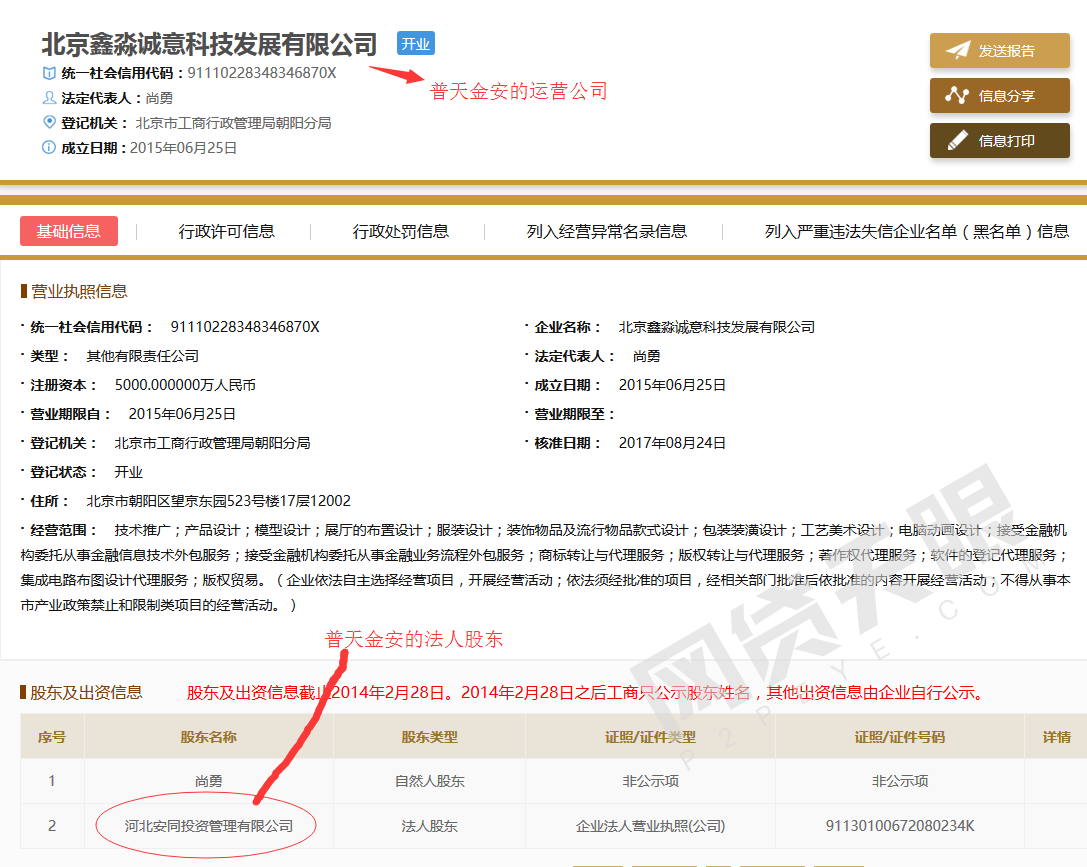Click the 企业法人营业执照(公司) cell
This screenshot has height=867, width=1087.
[650, 826]
